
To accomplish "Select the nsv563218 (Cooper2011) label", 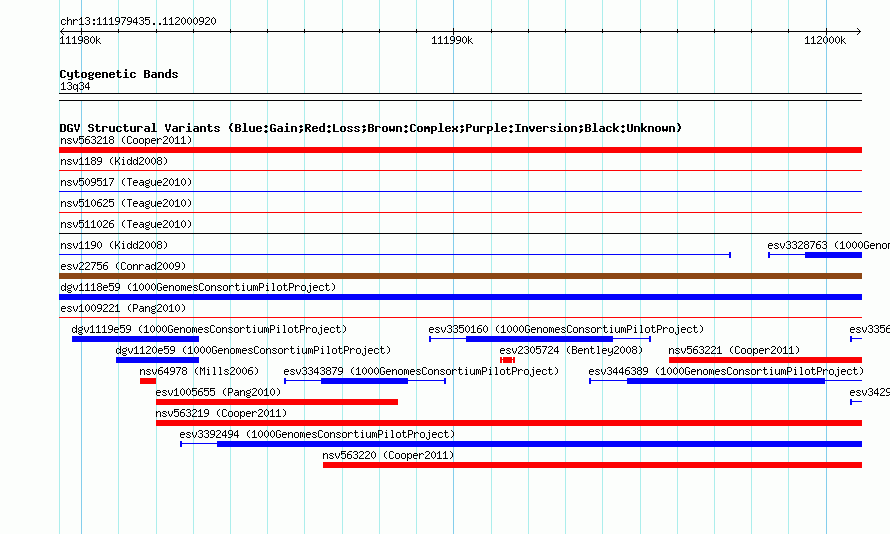I will 126,140.
